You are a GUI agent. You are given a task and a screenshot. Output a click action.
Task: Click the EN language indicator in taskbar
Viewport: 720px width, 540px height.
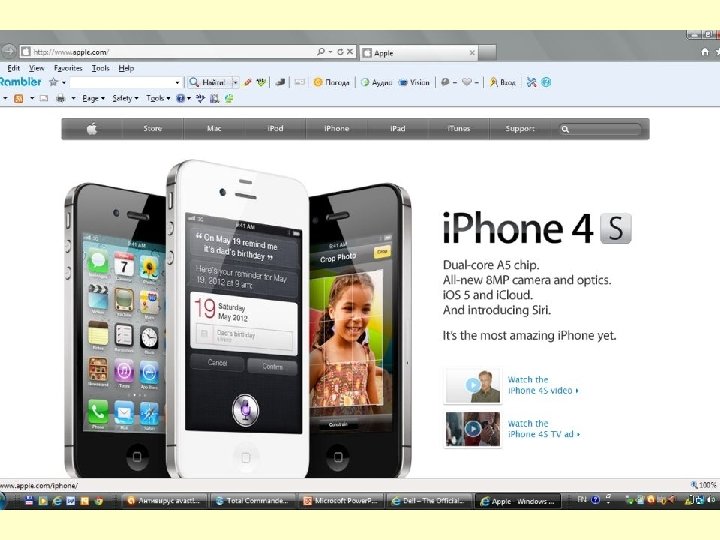(582, 500)
